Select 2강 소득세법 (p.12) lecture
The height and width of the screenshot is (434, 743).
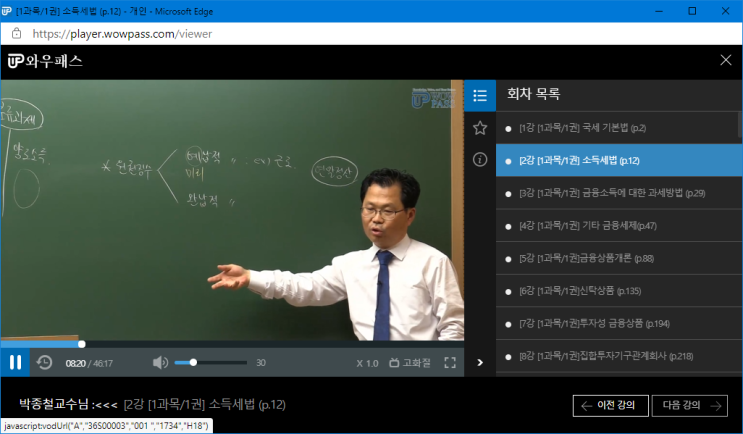pyautogui.click(x=619, y=161)
